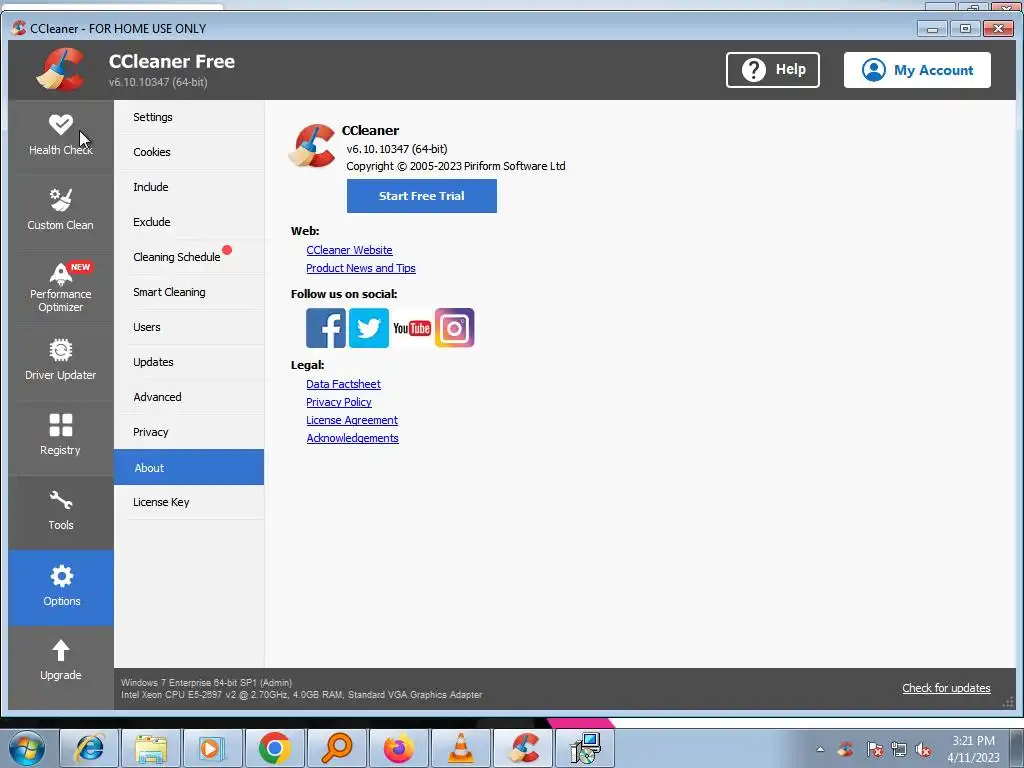Open the Twitter social icon
Viewport: 1024px width, 768px height.
coord(368,328)
